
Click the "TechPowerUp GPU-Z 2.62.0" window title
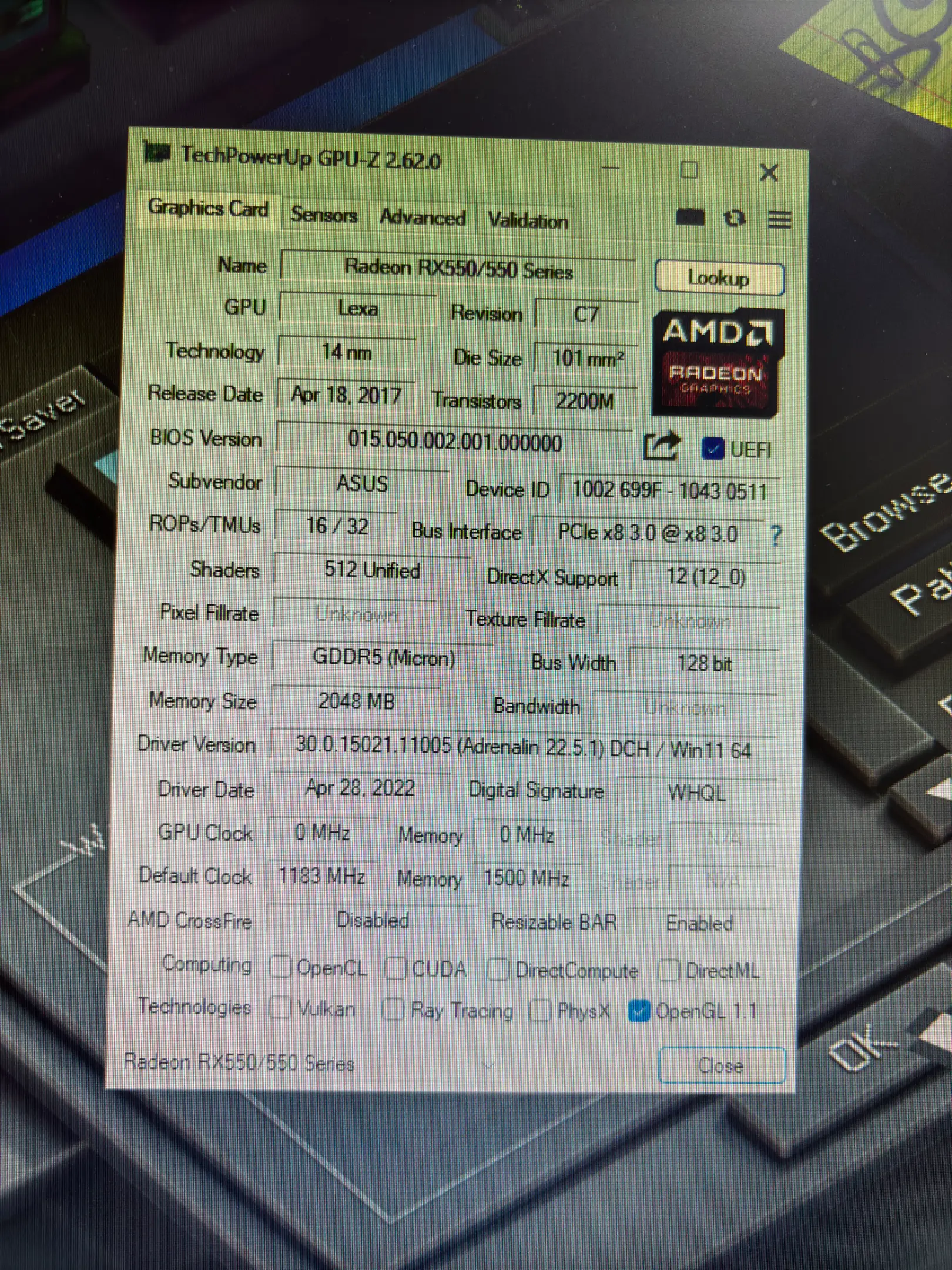(x=311, y=158)
